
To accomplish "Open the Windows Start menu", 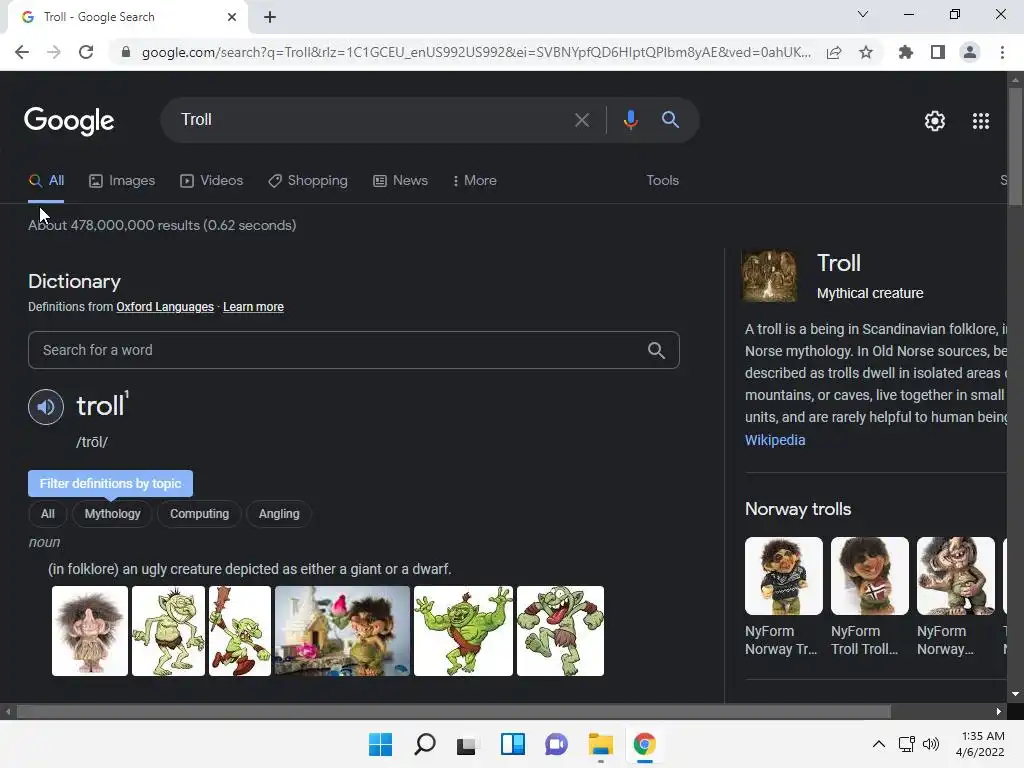I will pyautogui.click(x=381, y=744).
